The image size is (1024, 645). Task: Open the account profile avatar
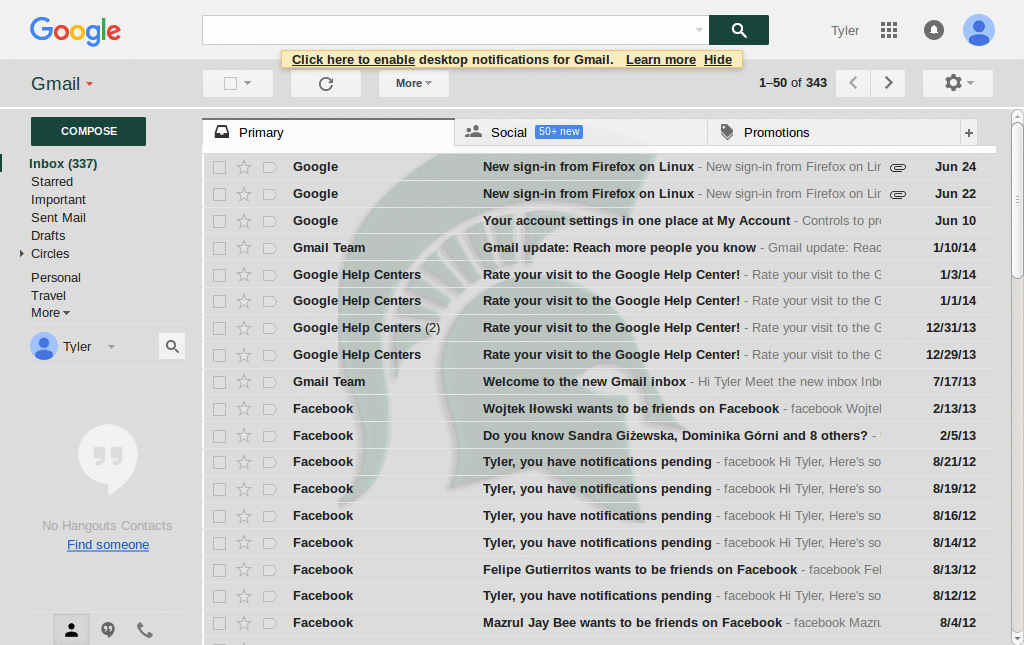pos(978,30)
